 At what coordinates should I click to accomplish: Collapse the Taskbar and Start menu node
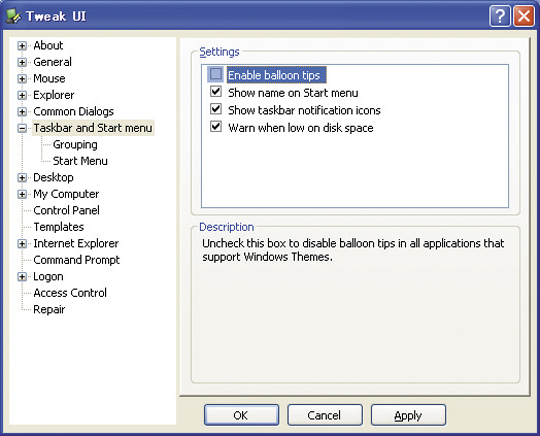coord(22,128)
